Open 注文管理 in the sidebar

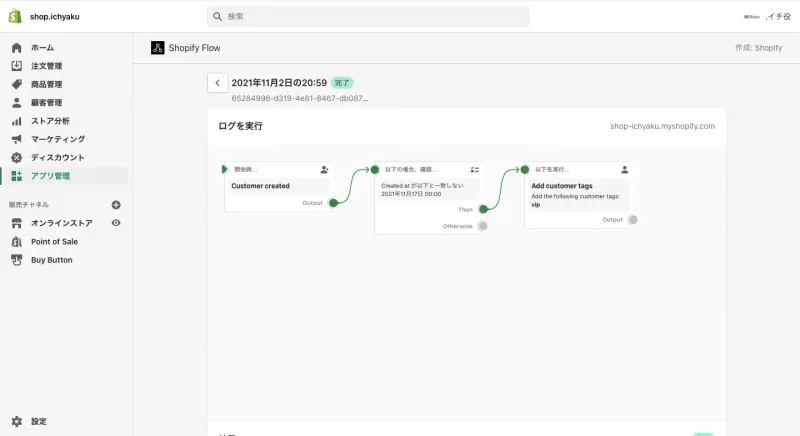[46, 66]
